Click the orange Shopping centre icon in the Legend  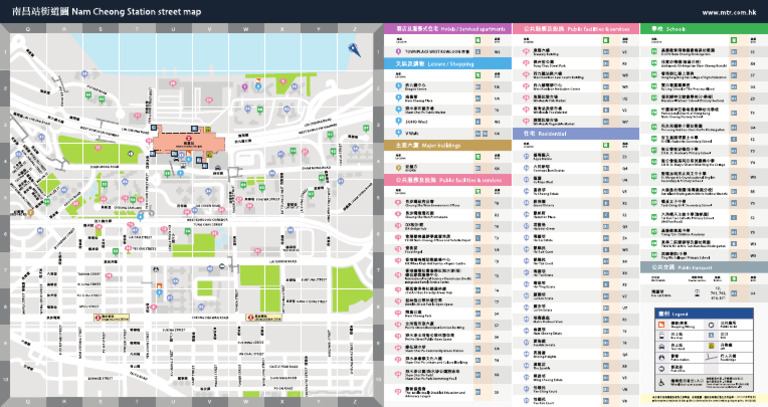(x=661, y=325)
